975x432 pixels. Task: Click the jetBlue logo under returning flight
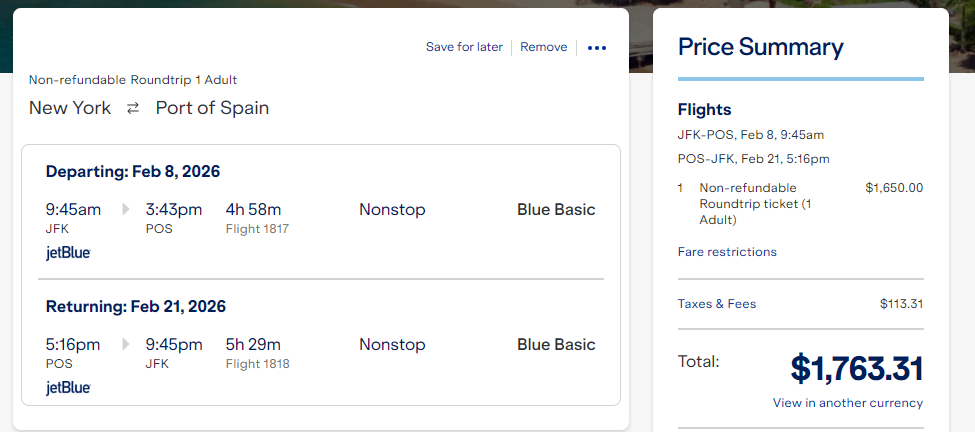tap(68, 388)
